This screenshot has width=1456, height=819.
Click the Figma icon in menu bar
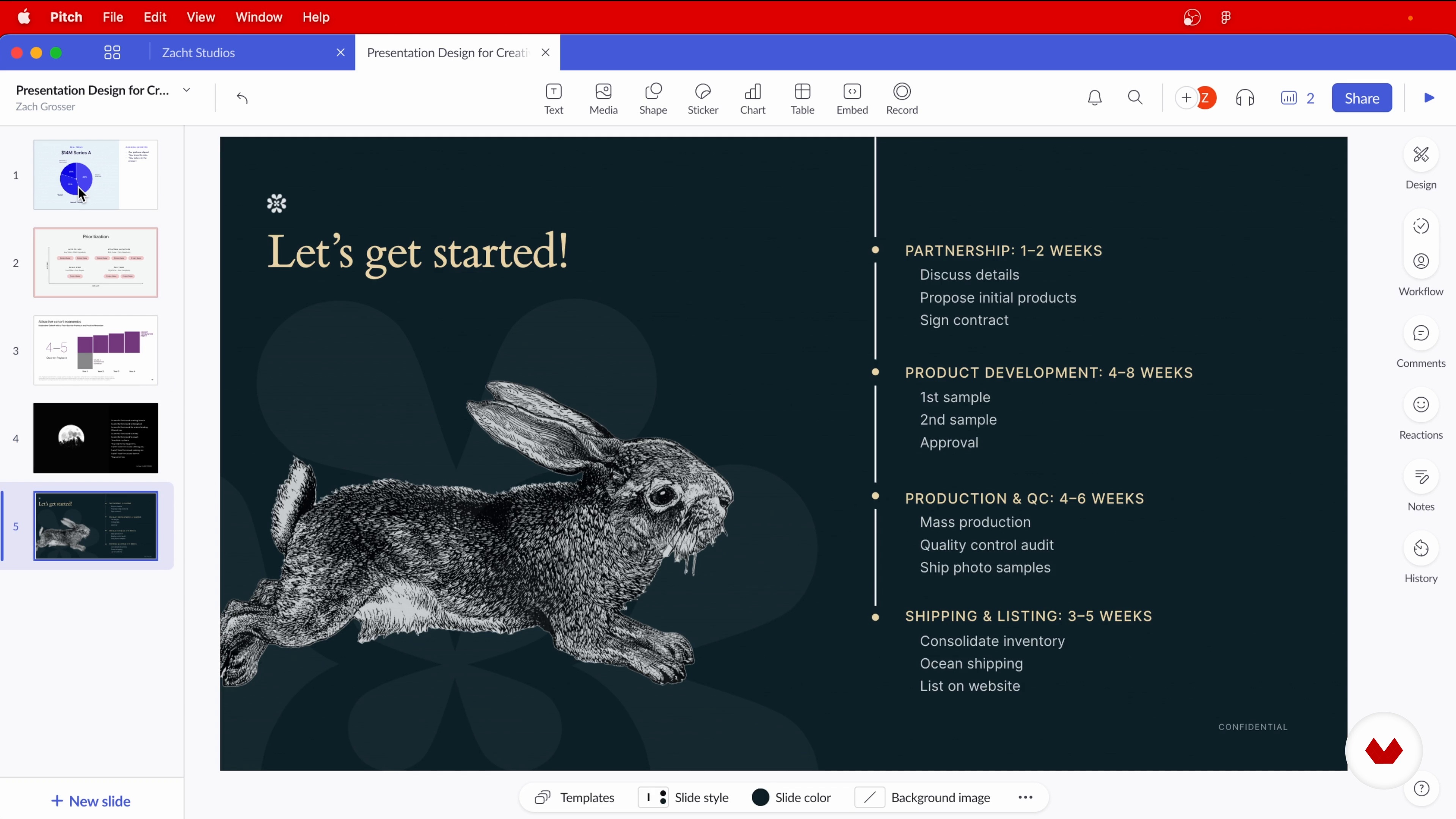[1225, 17]
